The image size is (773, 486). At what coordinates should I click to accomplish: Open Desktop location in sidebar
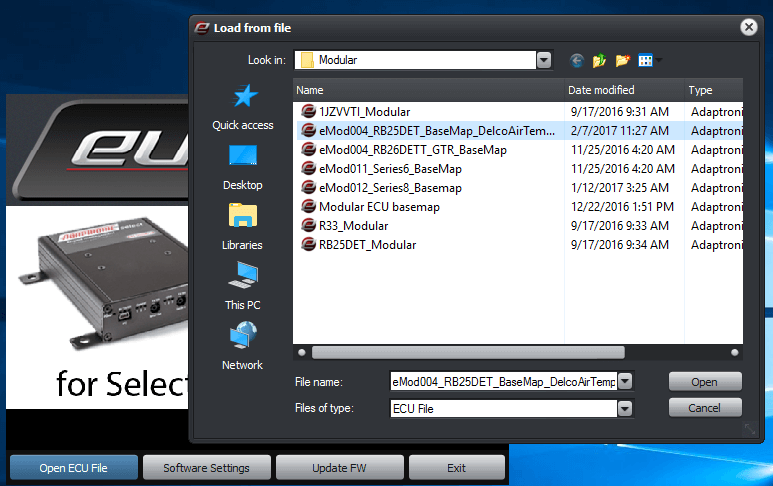coord(243,168)
